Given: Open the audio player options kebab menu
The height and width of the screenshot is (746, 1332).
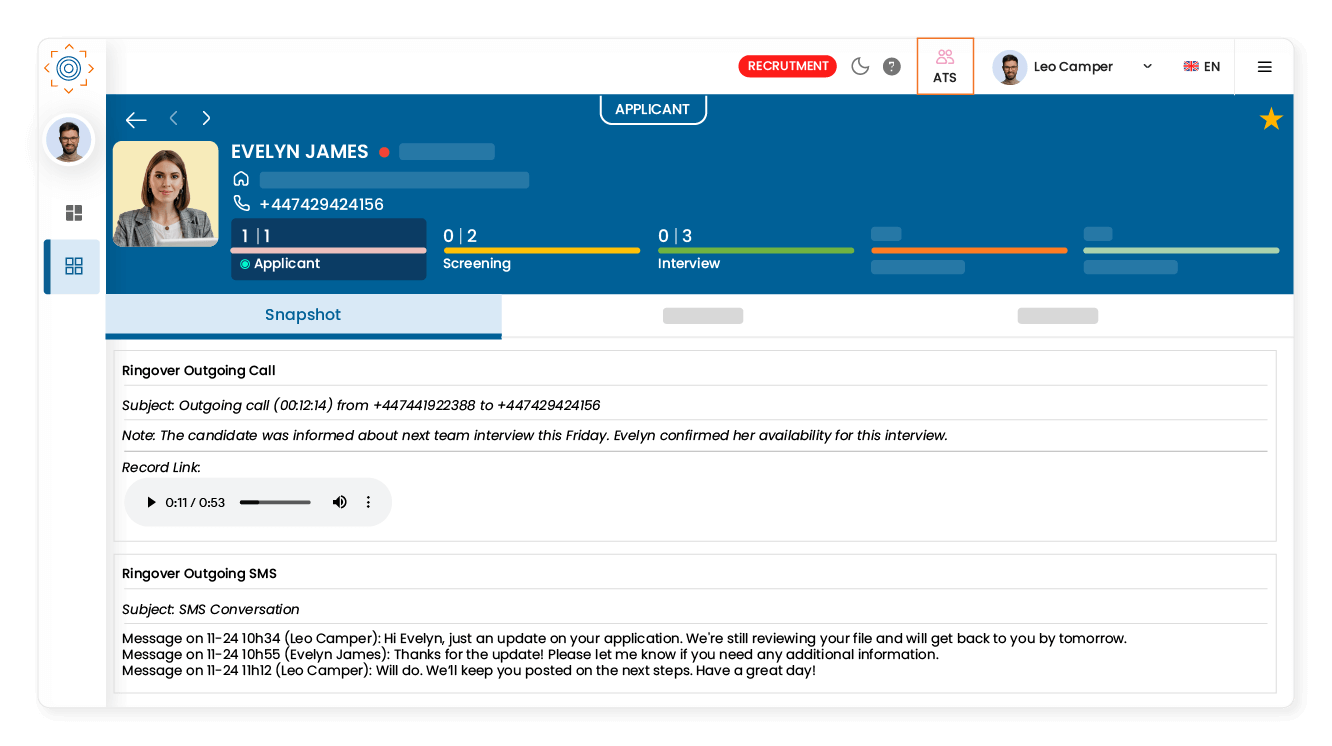Looking at the screenshot, I should click(x=368, y=502).
